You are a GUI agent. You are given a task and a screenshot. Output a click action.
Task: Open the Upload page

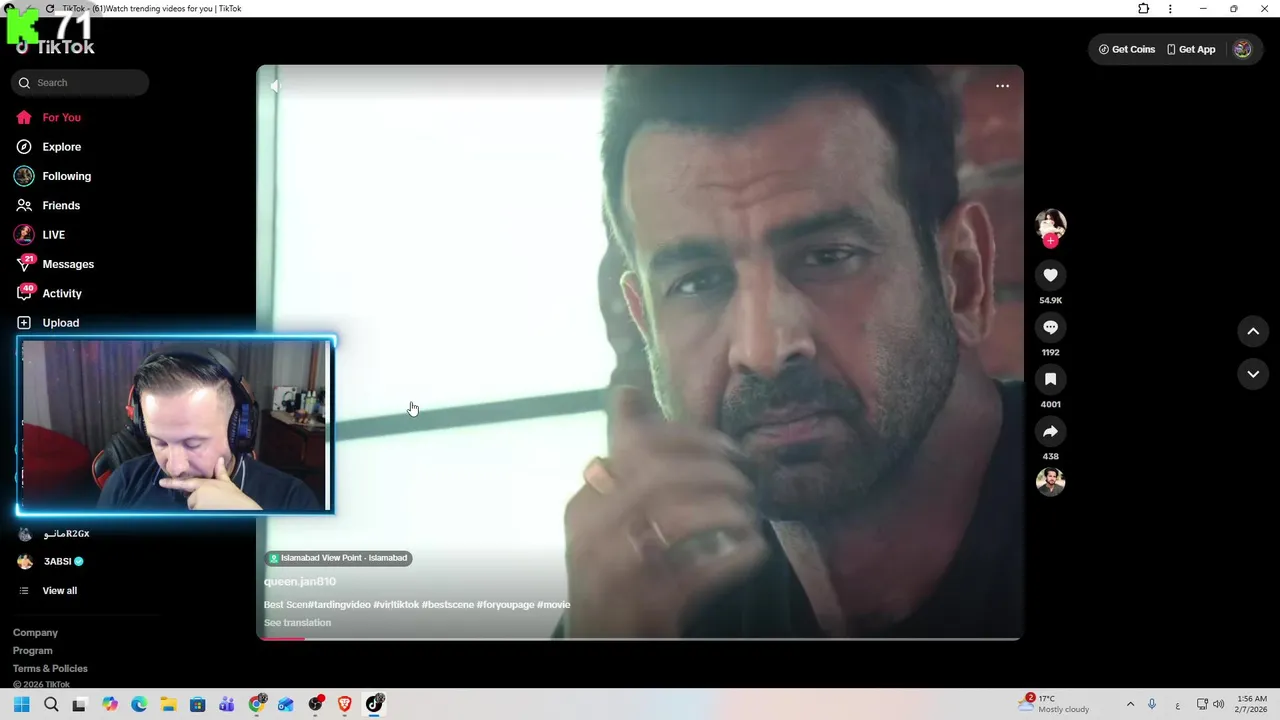[x=48, y=323]
